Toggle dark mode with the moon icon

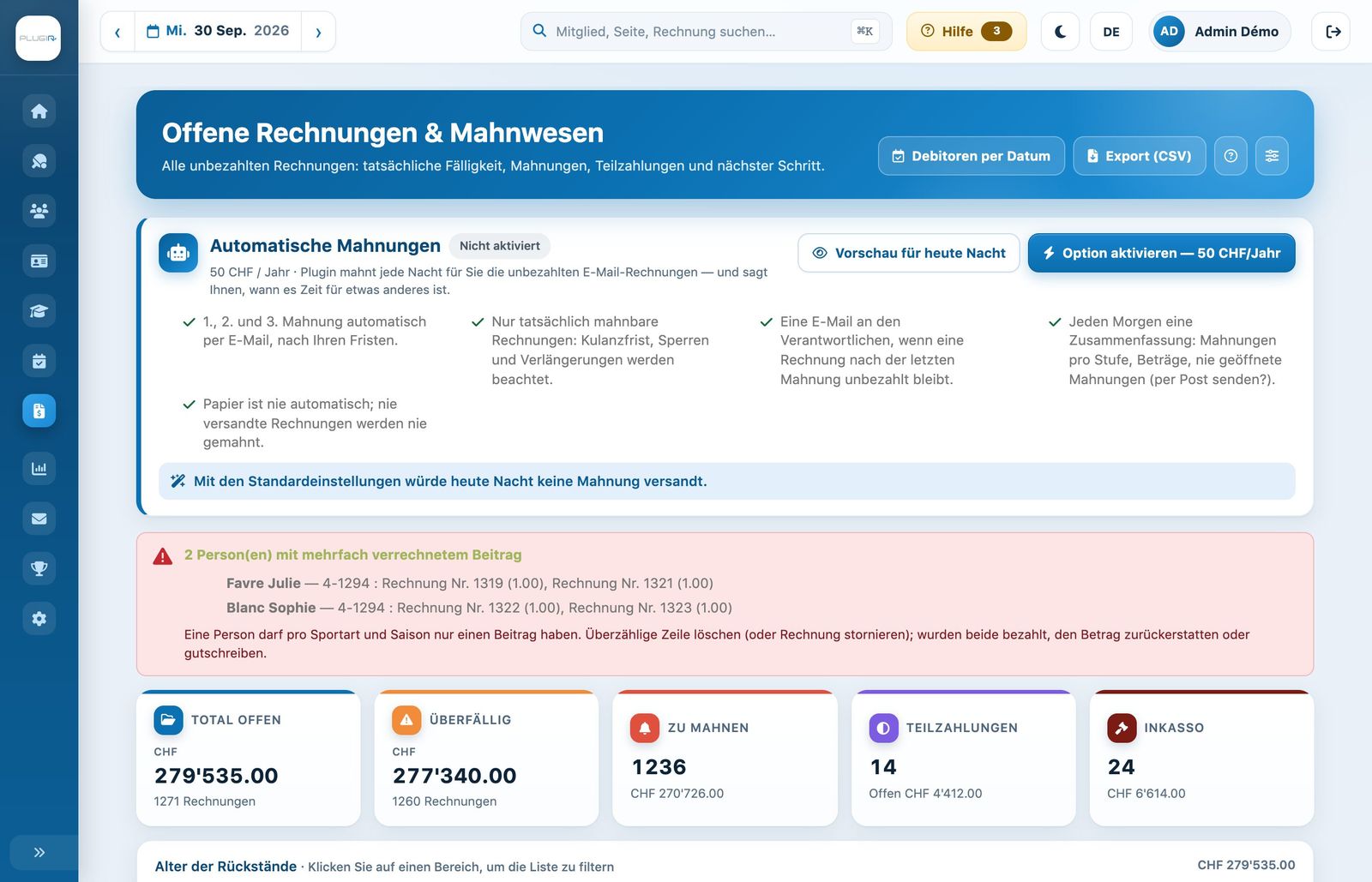click(1060, 32)
